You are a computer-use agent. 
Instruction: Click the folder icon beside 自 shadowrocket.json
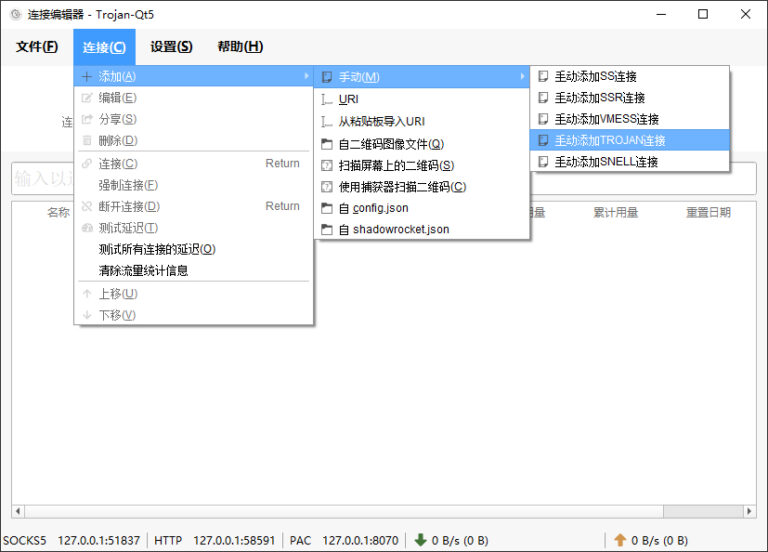[x=327, y=229]
